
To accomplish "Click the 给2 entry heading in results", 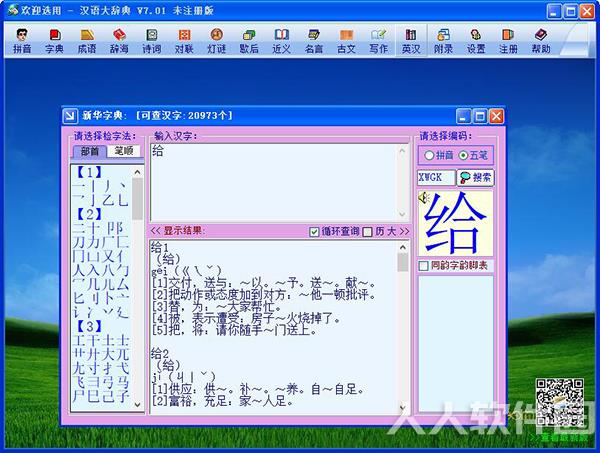I will [160, 354].
